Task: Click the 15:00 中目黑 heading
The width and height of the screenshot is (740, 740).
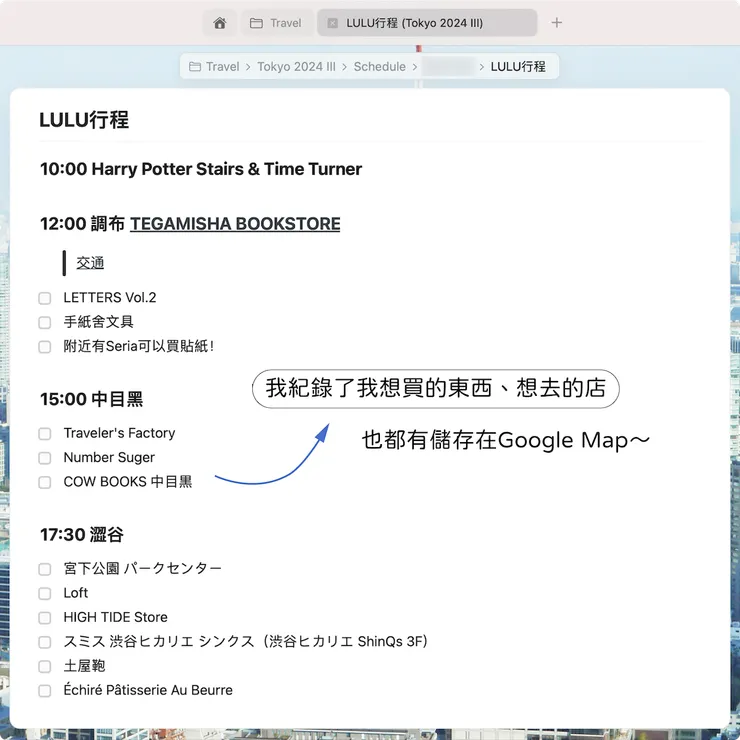Action: click(92, 399)
